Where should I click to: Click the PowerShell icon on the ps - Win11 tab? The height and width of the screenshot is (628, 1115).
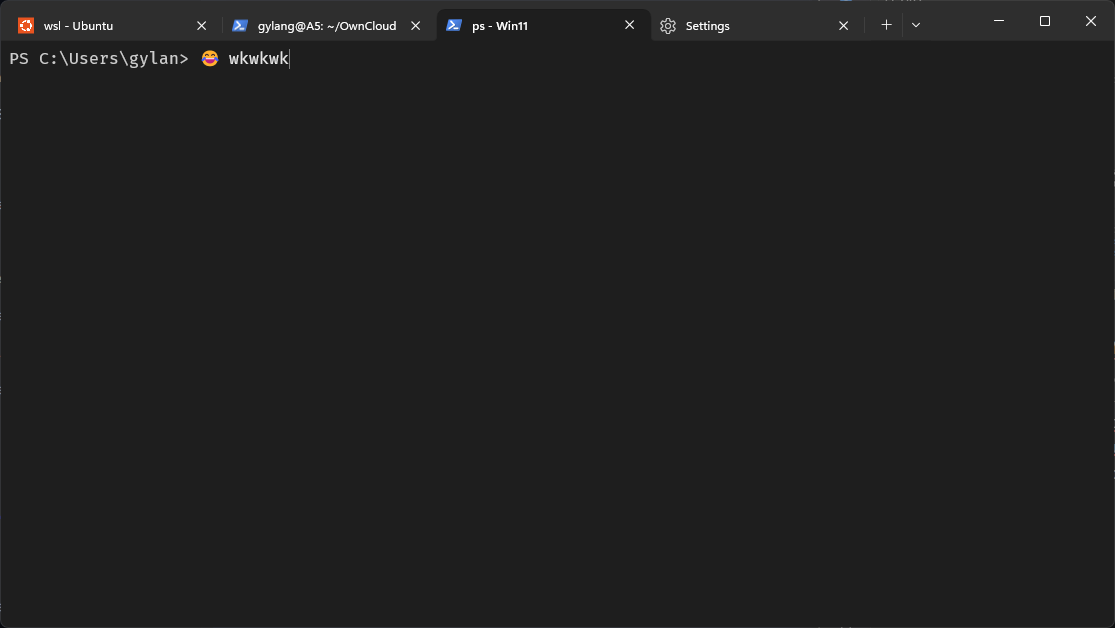454,26
